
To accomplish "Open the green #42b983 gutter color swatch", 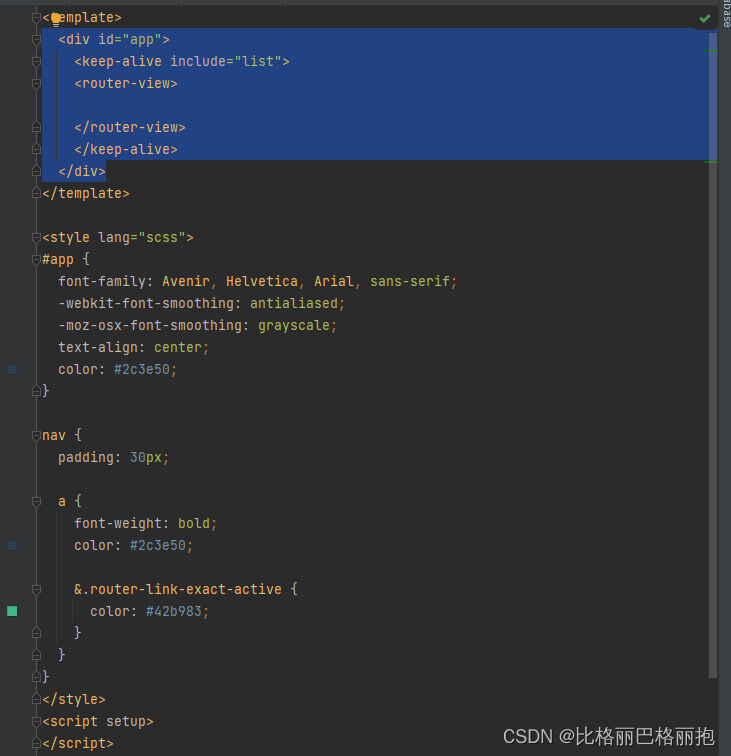I will 13,611.
